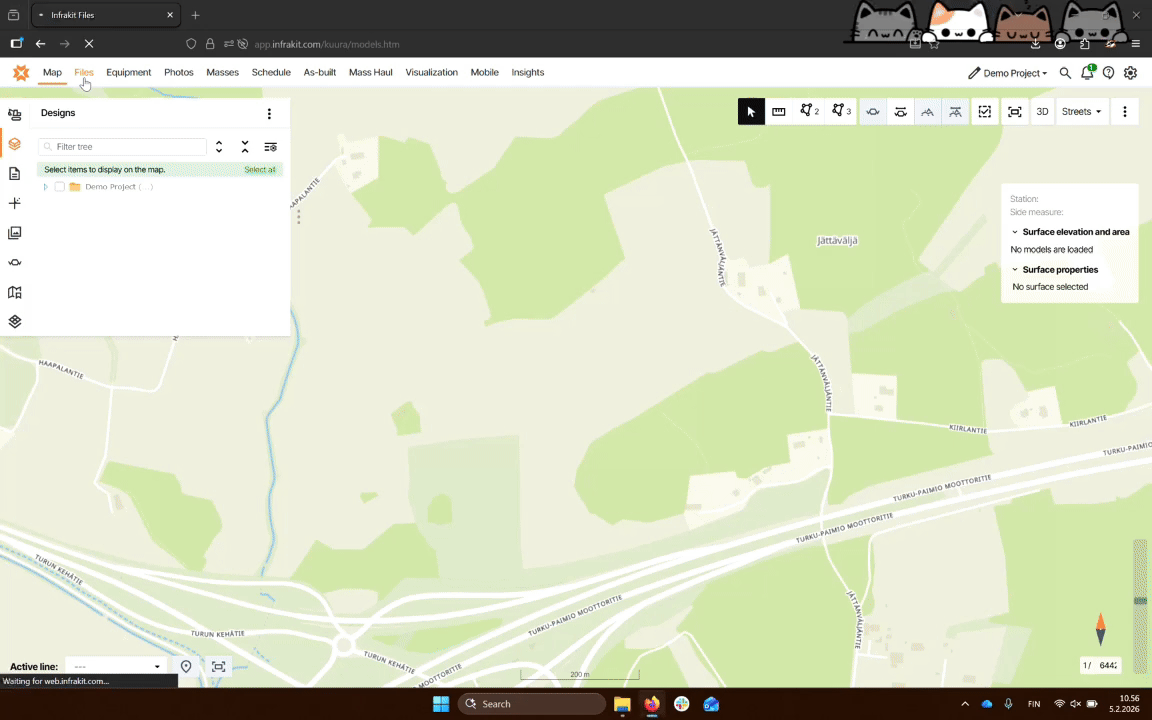Collapse Surface elevation and area section
Image resolution: width=1152 pixels, height=720 pixels.
point(1015,232)
